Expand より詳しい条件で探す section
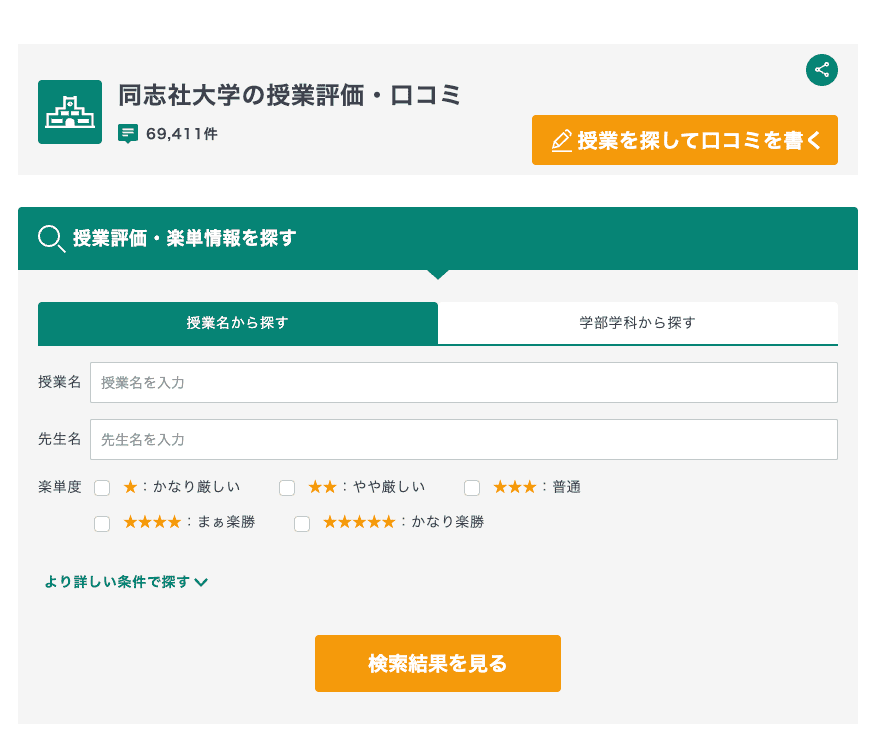 [127, 581]
